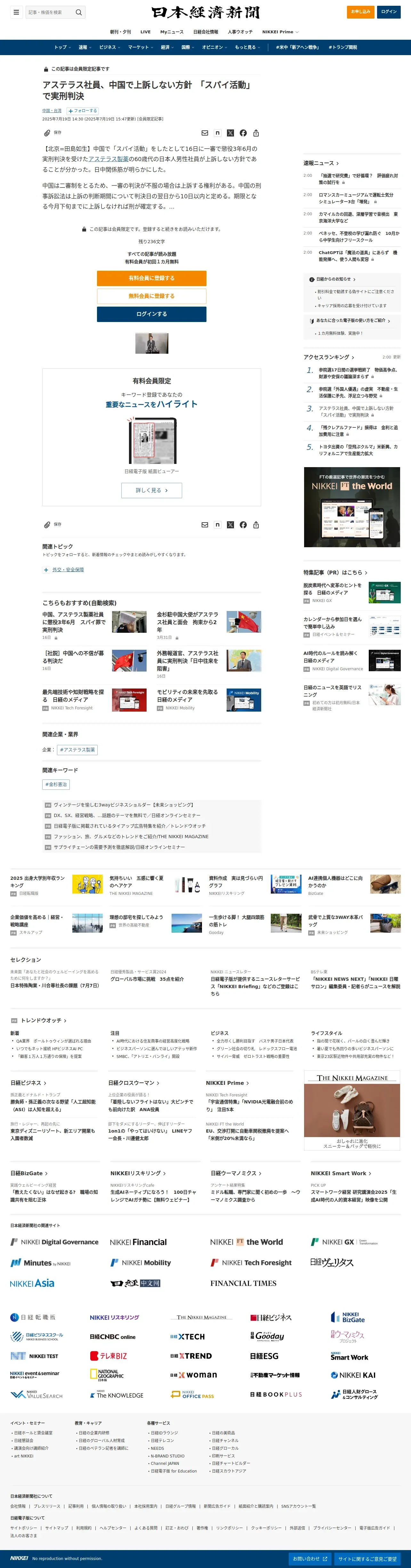Open The Nikkei Magazine sneaker and bag image
The height and width of the screenshot is (1568, 411).
pos(352,1110)
